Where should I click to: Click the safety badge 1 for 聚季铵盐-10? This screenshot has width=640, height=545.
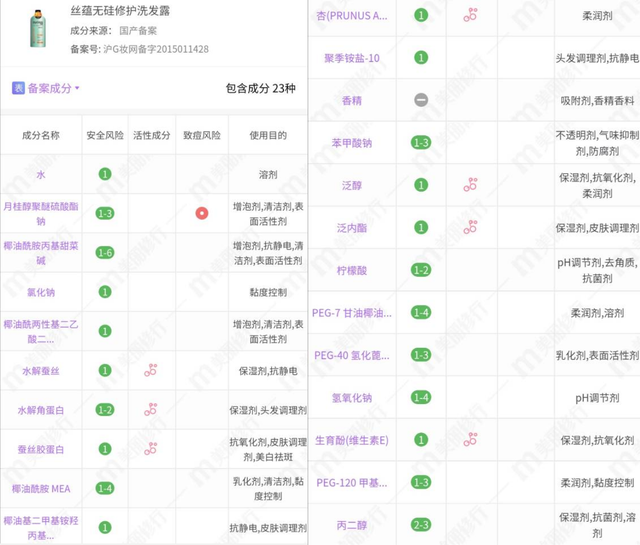click(421, 57)
